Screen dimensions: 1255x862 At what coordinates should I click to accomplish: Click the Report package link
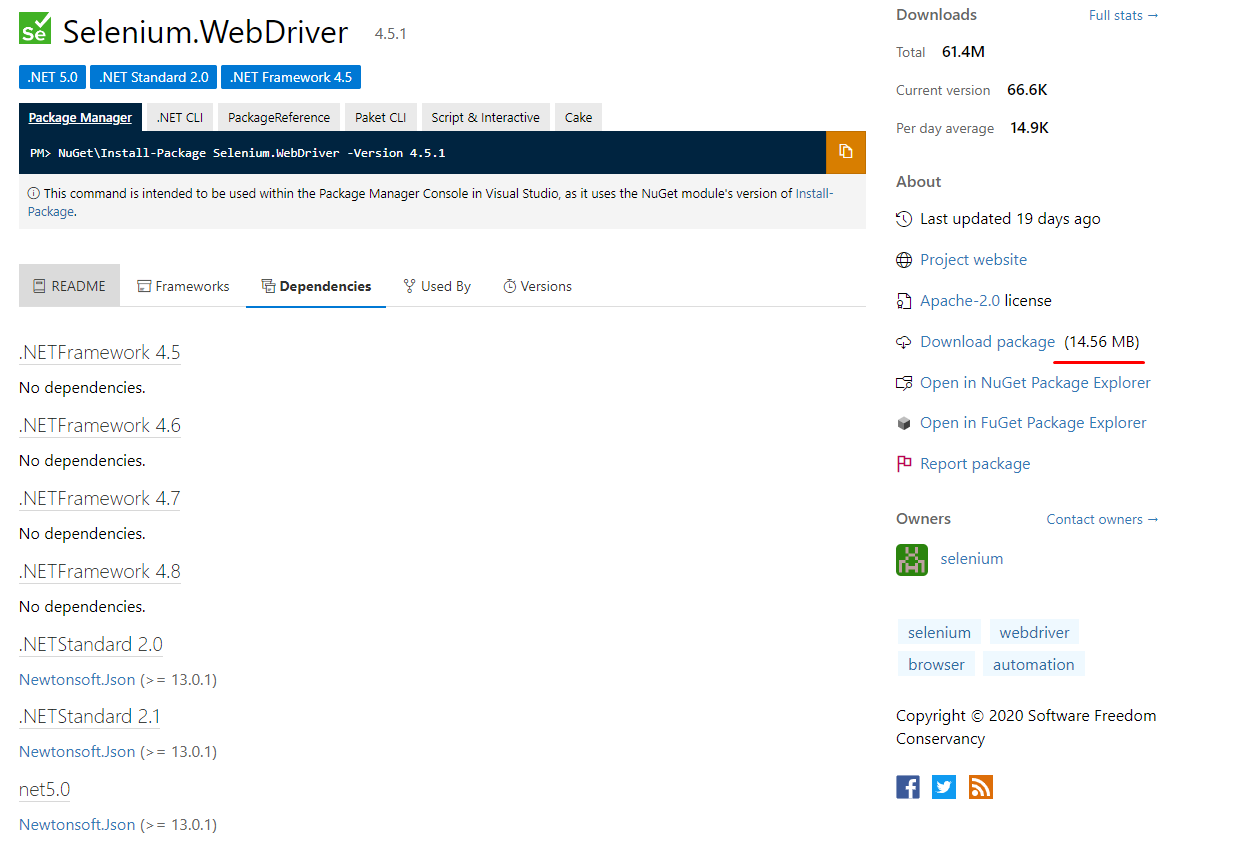tap(975, 464)
